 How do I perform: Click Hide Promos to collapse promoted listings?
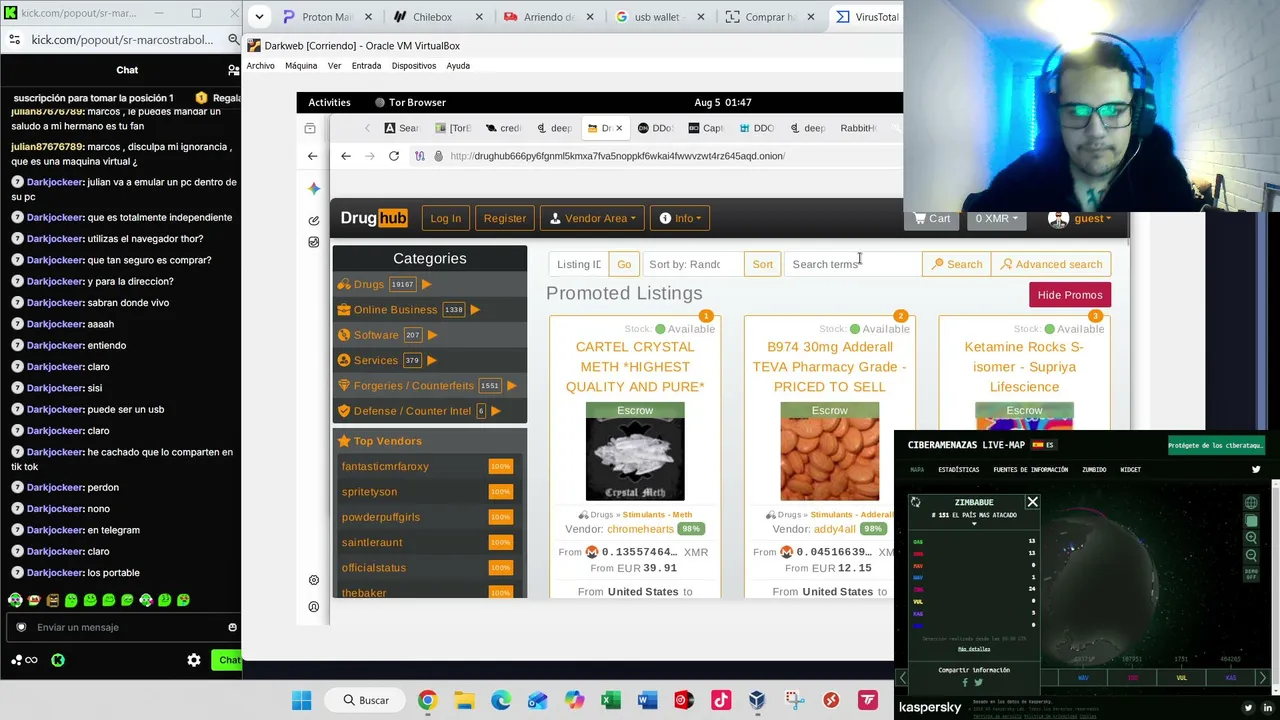[x=1070, y=295]
